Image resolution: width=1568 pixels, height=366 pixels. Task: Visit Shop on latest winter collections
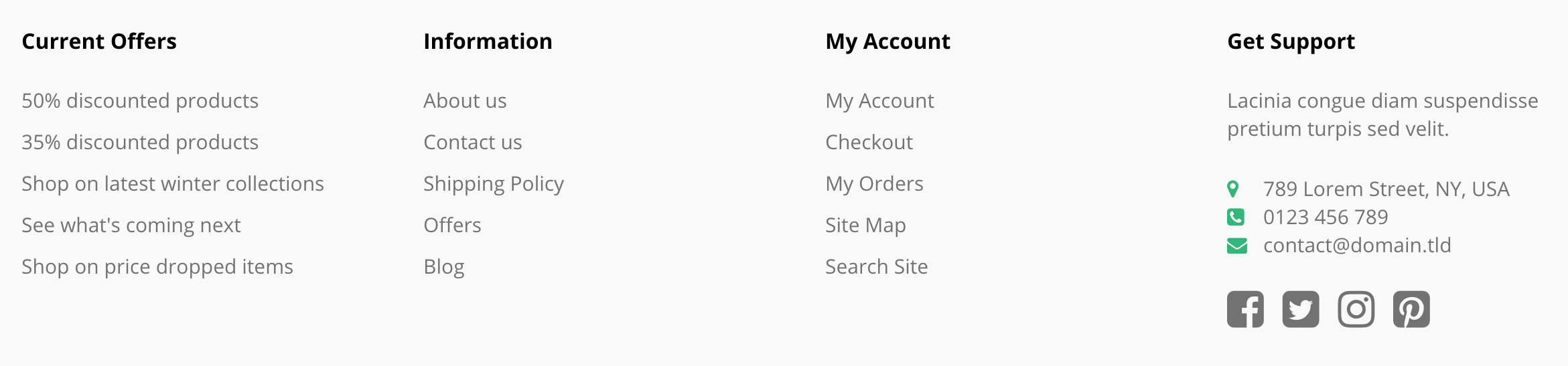[173, 184]
